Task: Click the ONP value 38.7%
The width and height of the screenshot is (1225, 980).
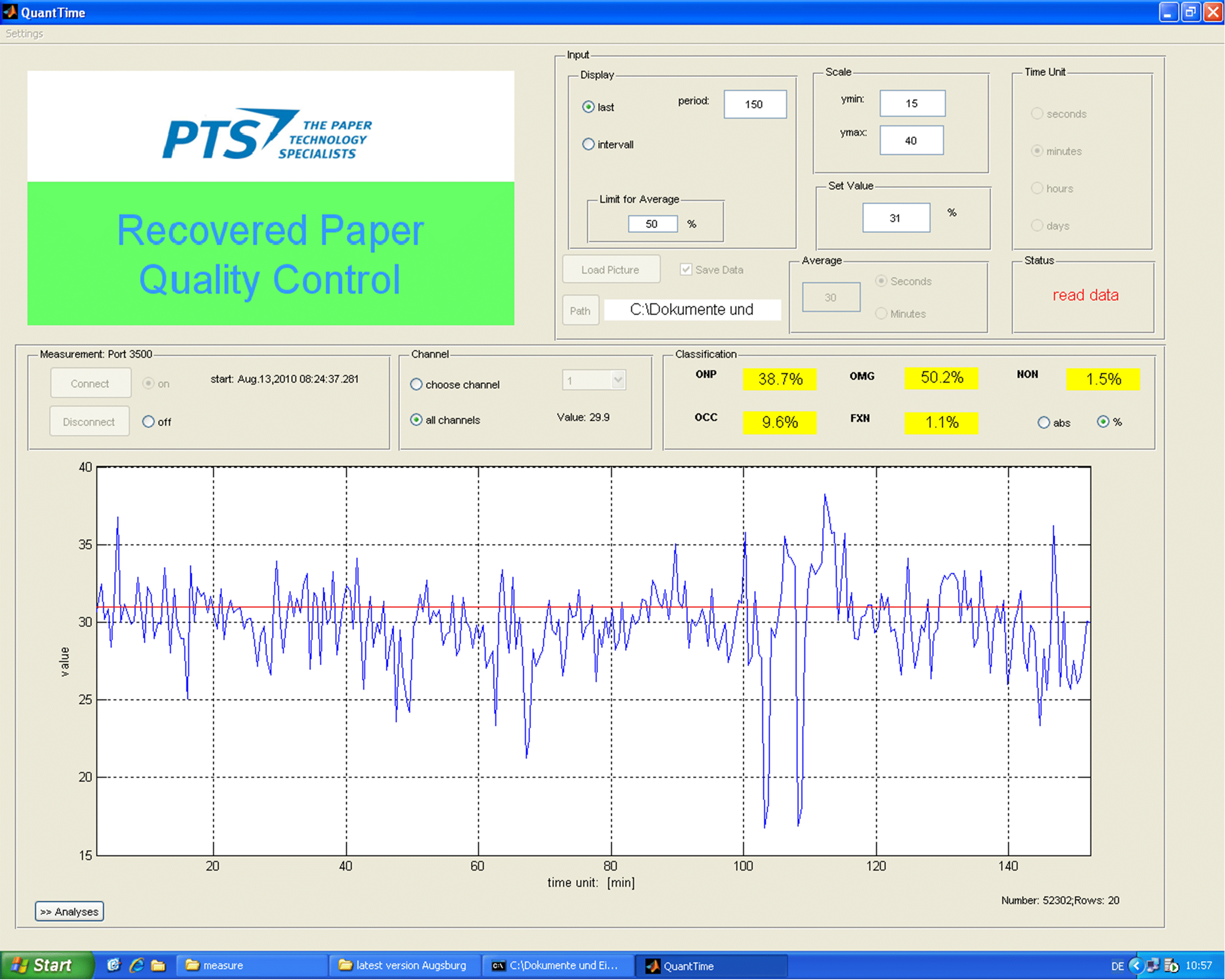Action: tap(780, 379)
